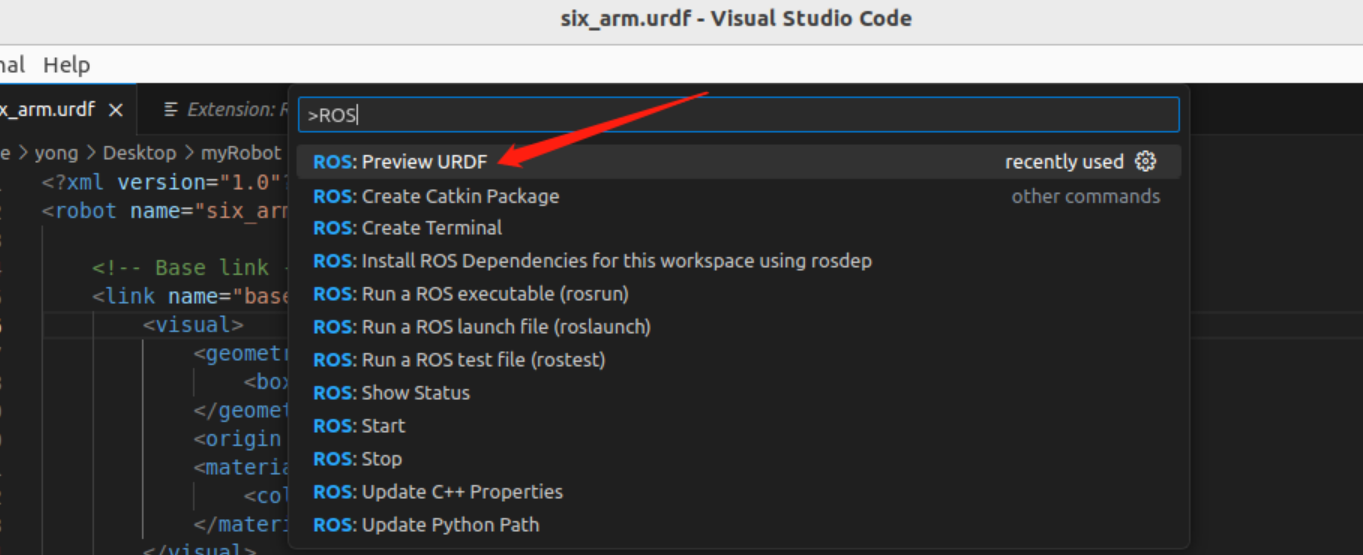Pick ROS: Run a ROS executable (rosrun)
Screen dimensions: 1363x555
[x=738, y=294]
